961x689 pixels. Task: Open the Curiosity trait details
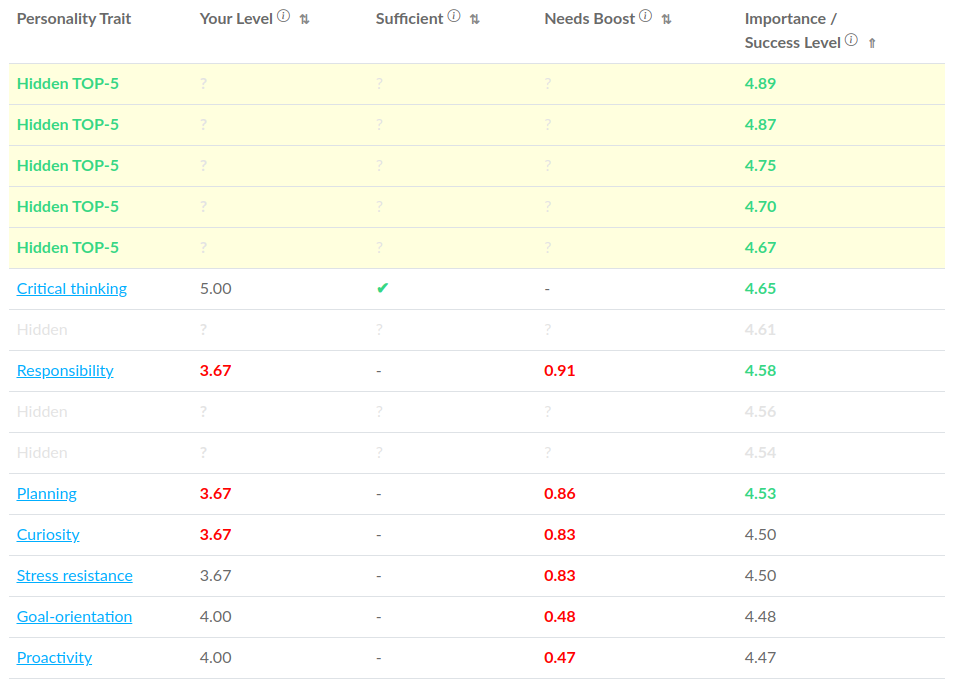click(x=47, y=534)
